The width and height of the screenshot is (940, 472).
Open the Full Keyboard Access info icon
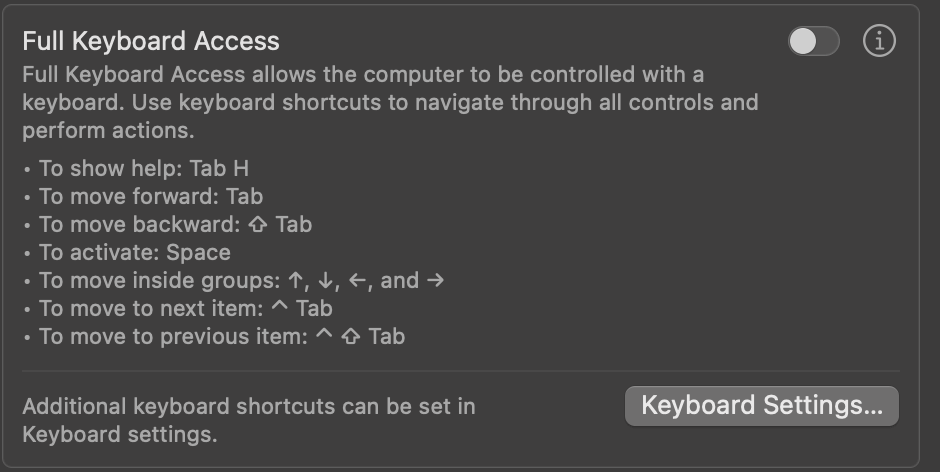[x=879, y=41]
